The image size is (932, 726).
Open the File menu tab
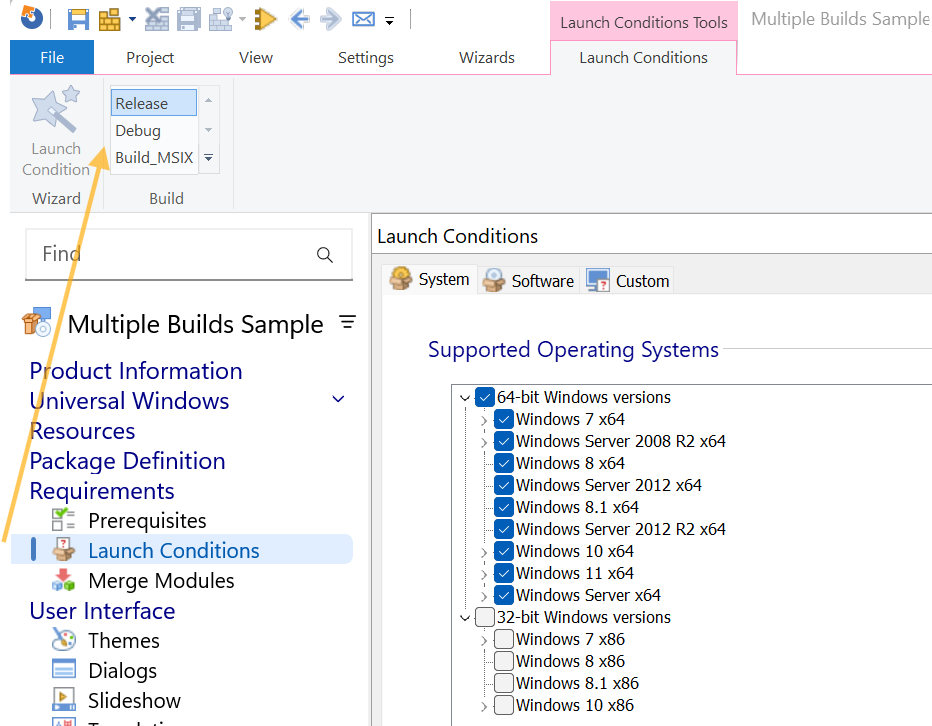(x=52, y=57)
